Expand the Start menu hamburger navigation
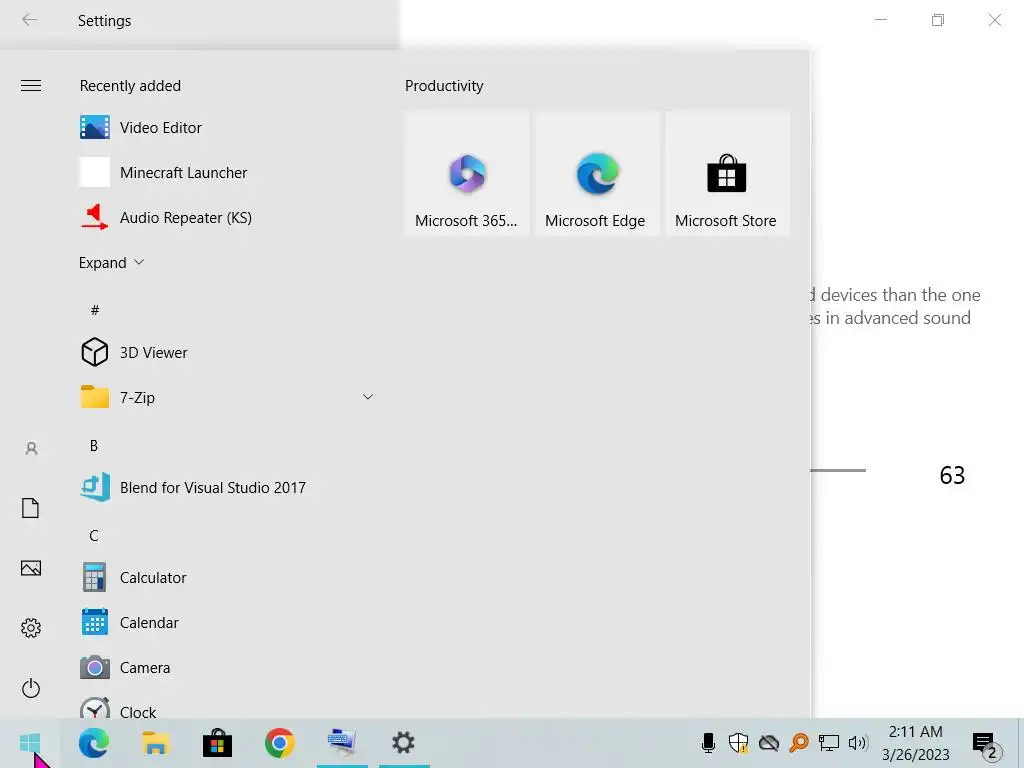Viewport: 1024px width, 768px height. (31, 86)
